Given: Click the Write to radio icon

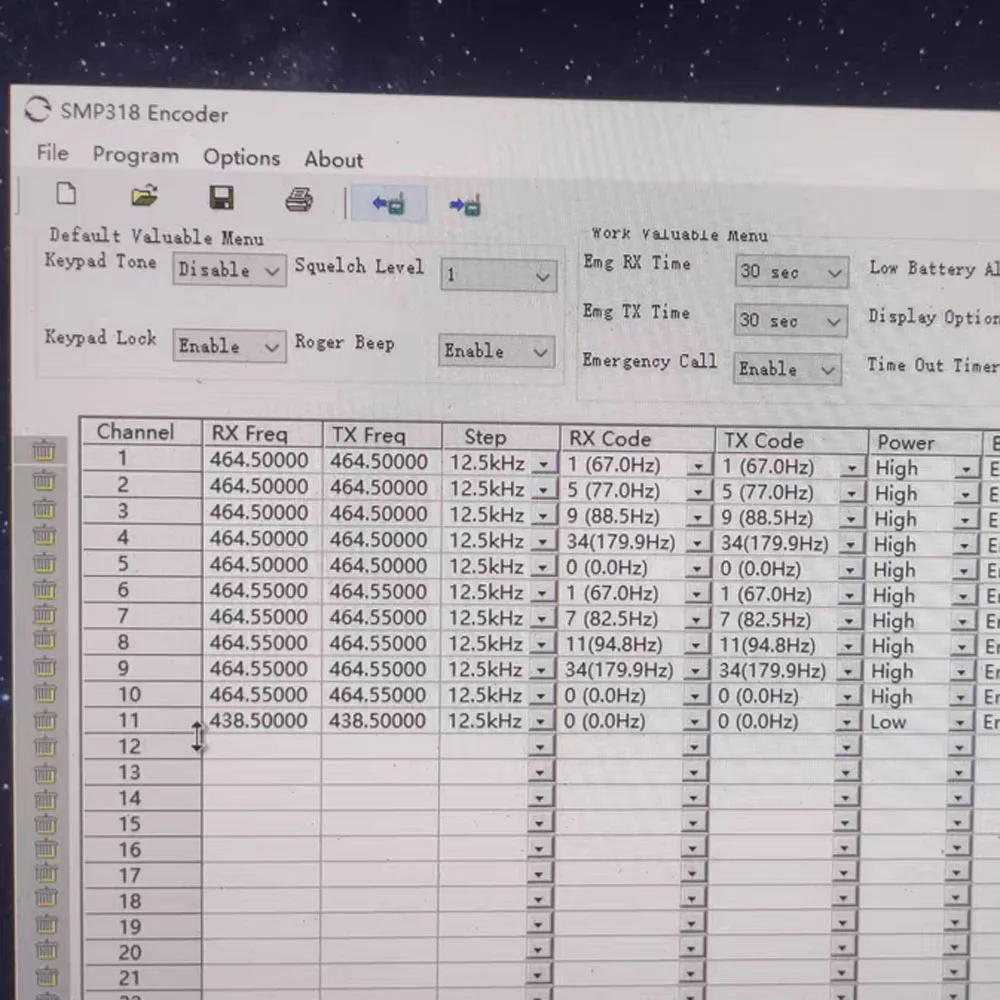Looking at the screenshot, I should 465,205.
